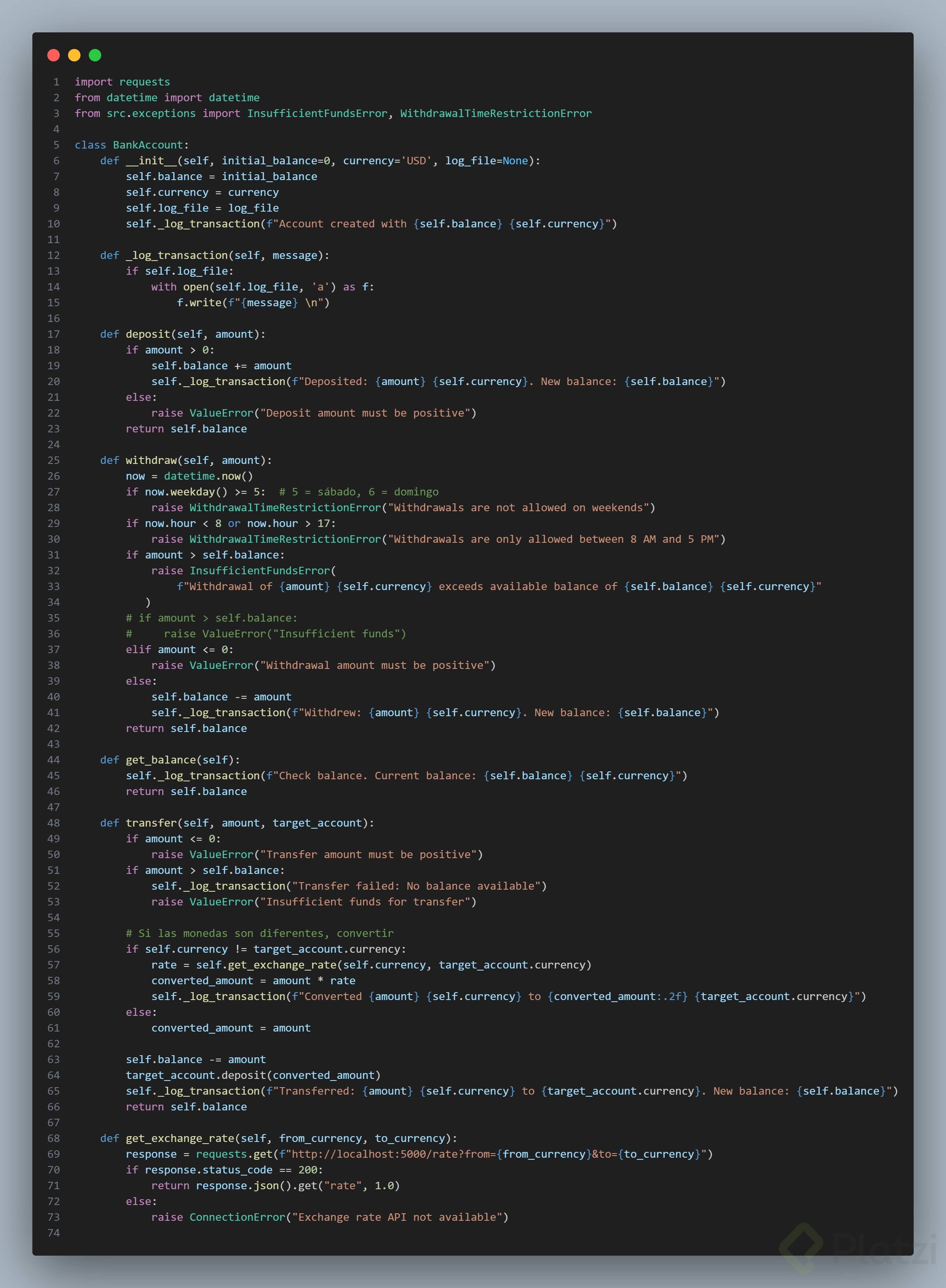The image size is (946, 1288).
Task: Click the green maximize window dot
Action: [95, 55]
